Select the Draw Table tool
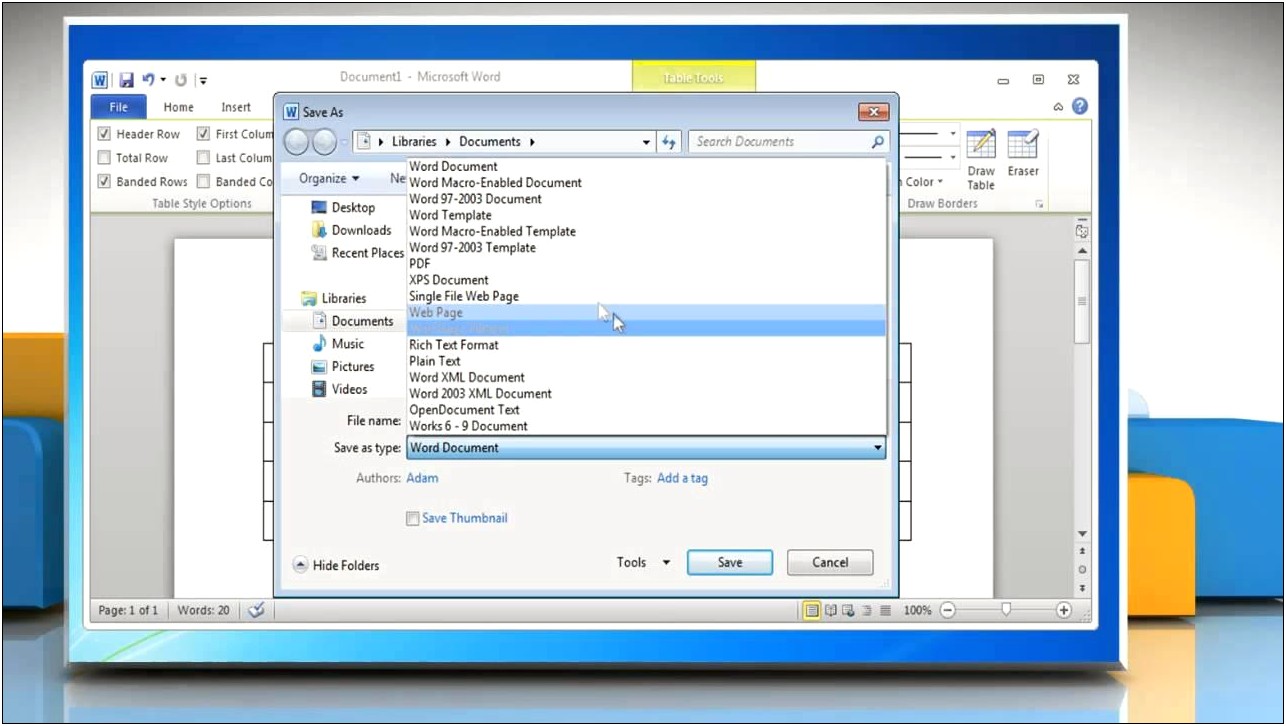 coord(981,159)
